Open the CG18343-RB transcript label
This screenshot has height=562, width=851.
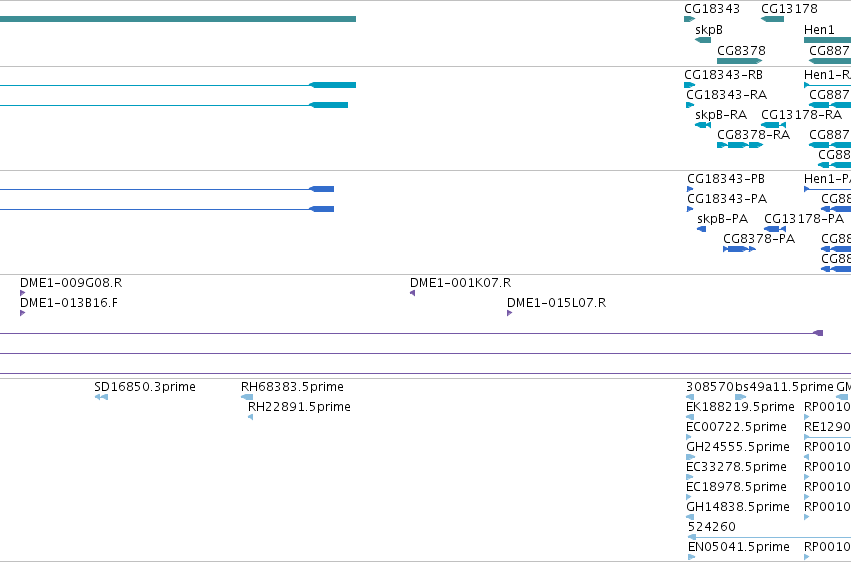coord(723,75)
